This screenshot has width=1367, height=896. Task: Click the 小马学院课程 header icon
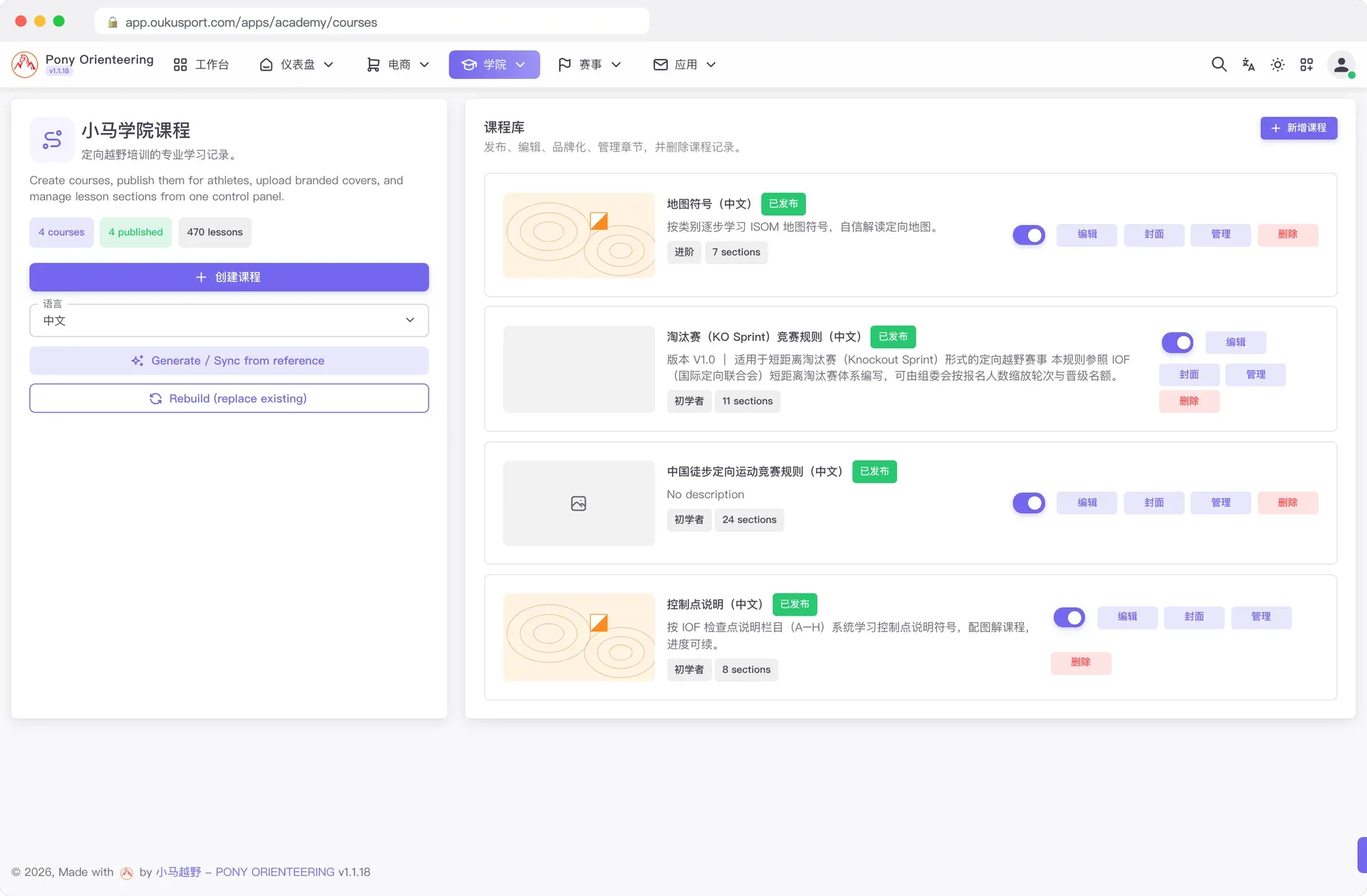pyautogui.click(x=52, y=139)
